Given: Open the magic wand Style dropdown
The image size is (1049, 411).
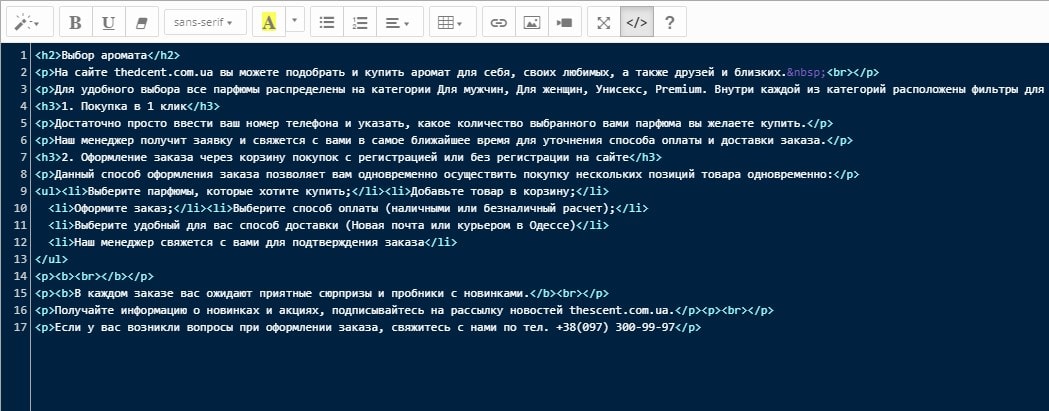Looking at the screenshot, I should tap(30, 22).
